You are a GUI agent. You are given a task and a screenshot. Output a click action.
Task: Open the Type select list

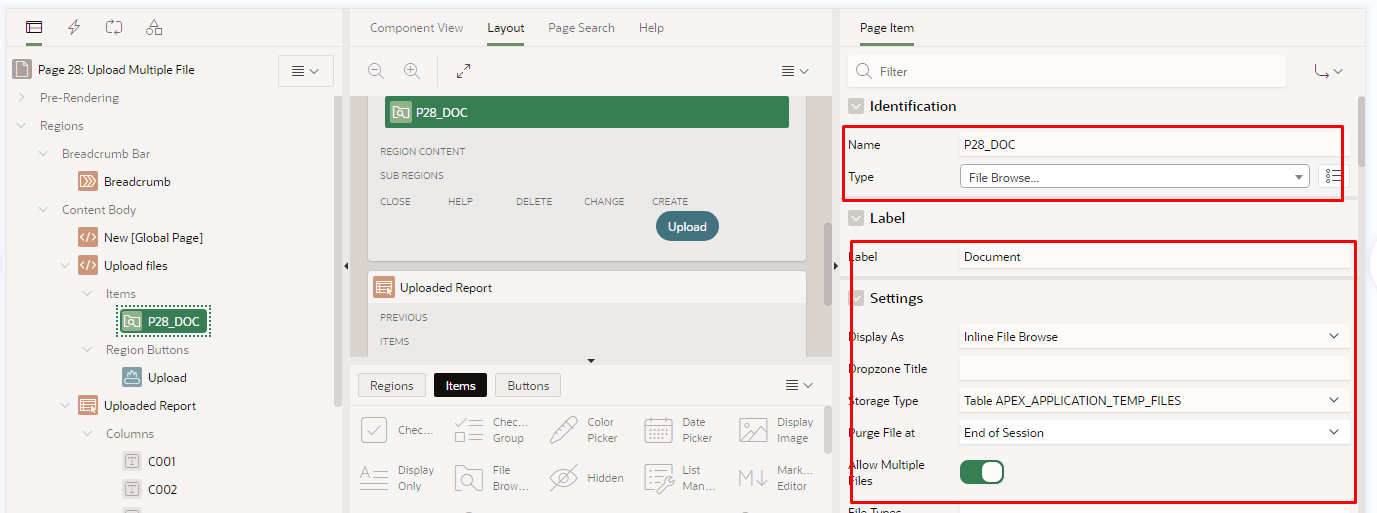tap(1134, 177)
